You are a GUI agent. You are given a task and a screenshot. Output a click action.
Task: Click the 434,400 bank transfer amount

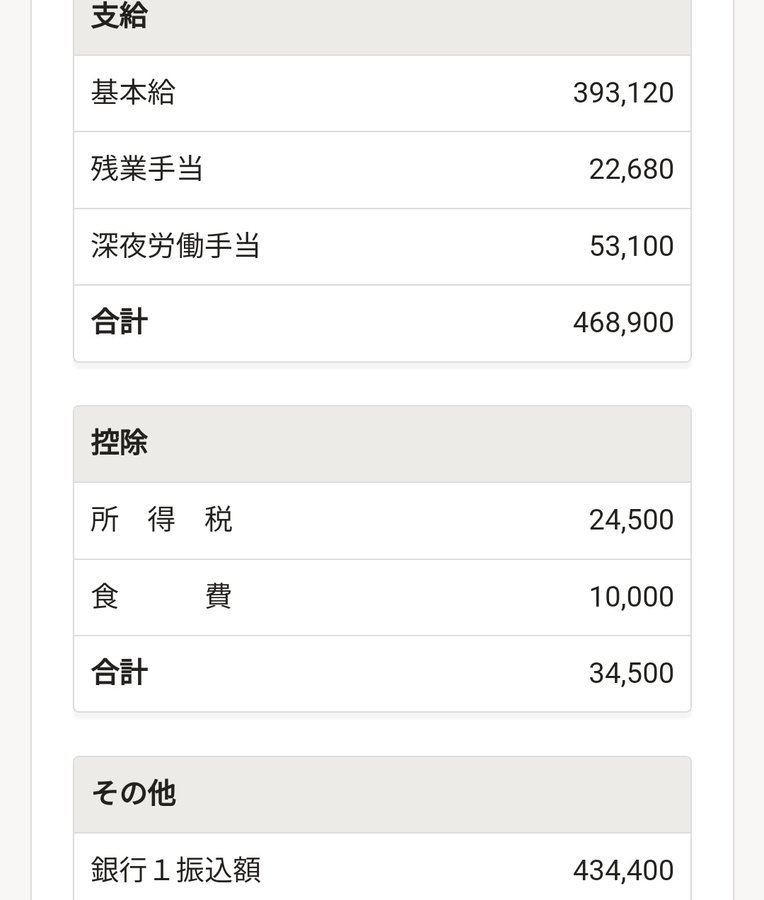[x=623, y=871]
